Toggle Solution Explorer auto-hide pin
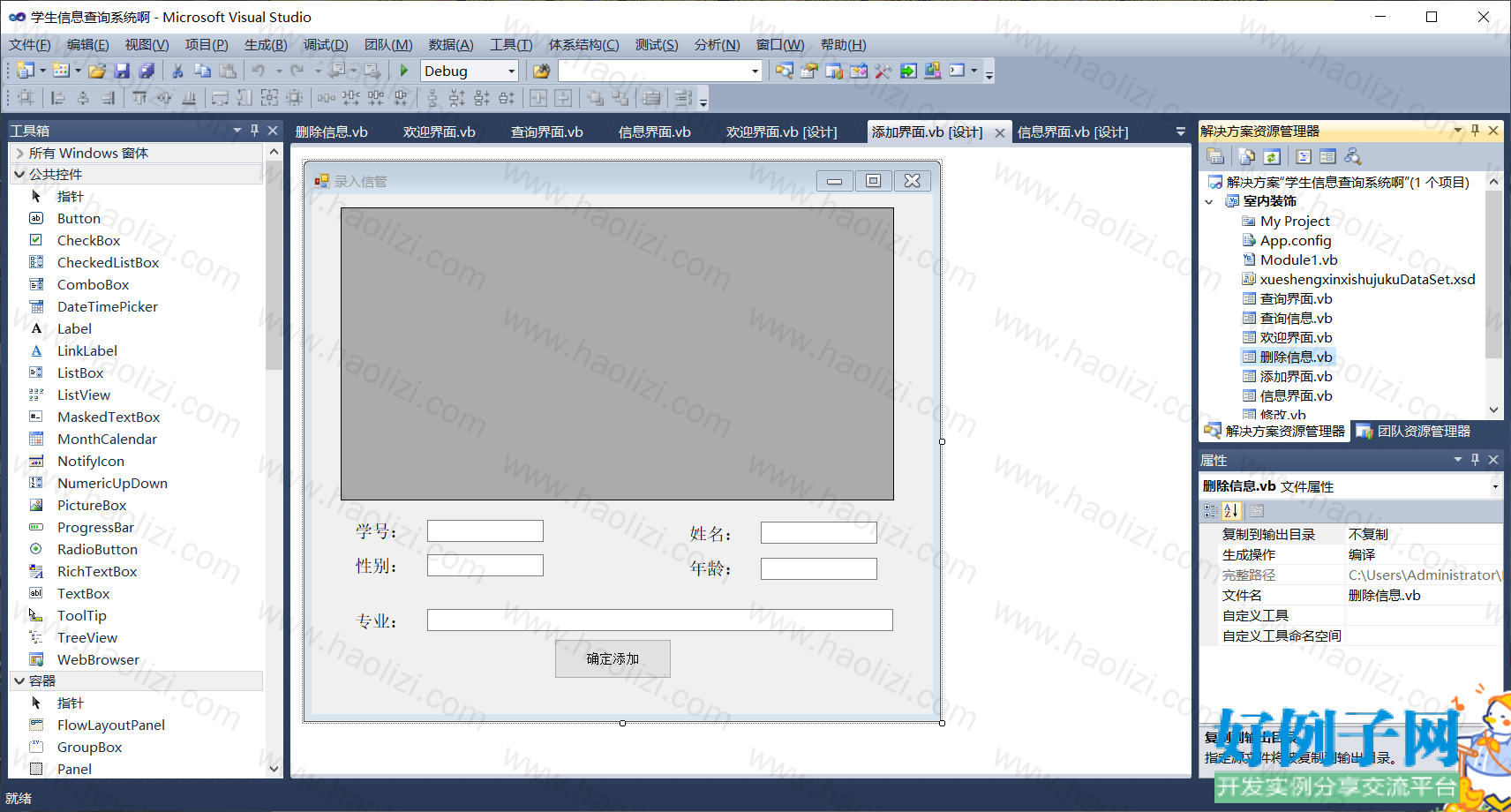This screenshot has height=812, width=1511. (x=1475, y=131)
